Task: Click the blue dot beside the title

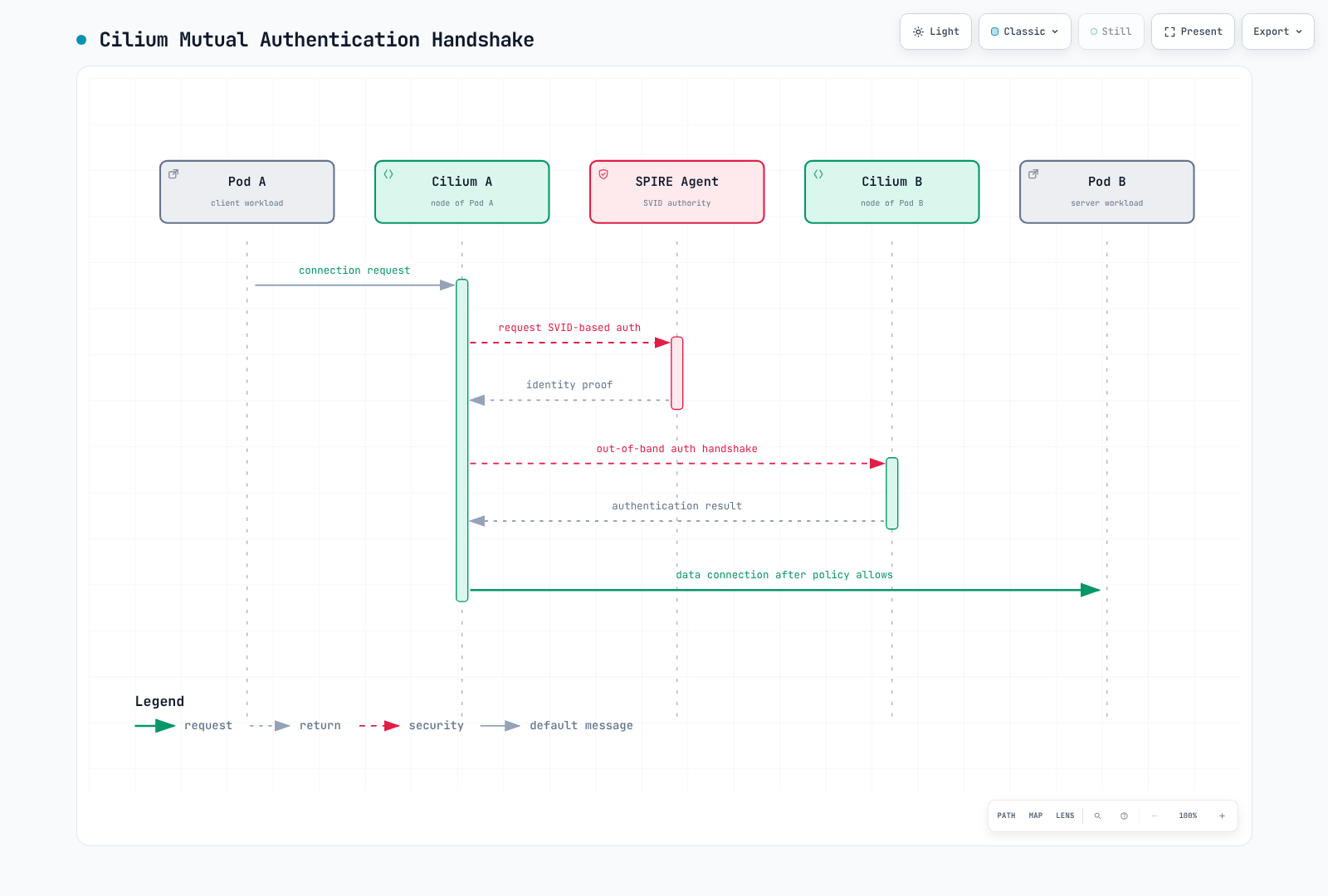Action: pyautogui.click(x=81, y=40)
